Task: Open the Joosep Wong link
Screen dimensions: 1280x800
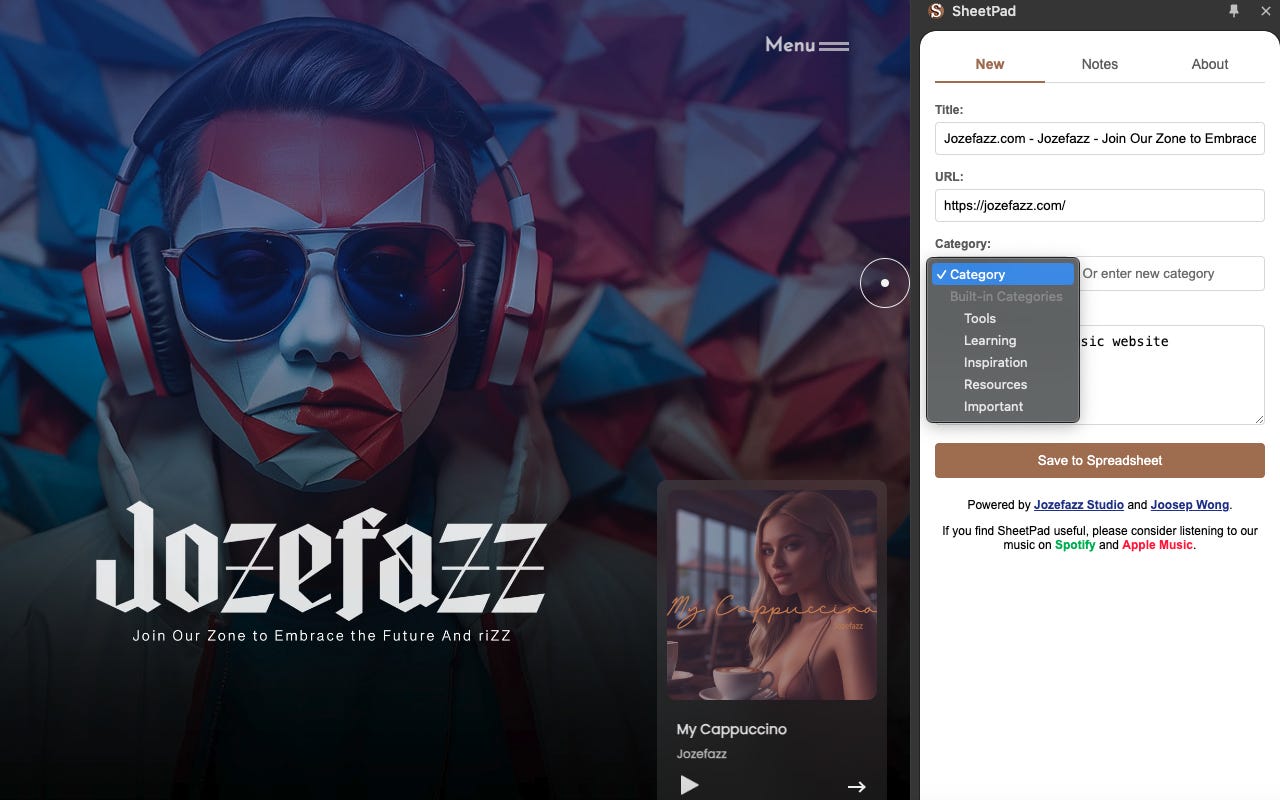Action: 1190,505
